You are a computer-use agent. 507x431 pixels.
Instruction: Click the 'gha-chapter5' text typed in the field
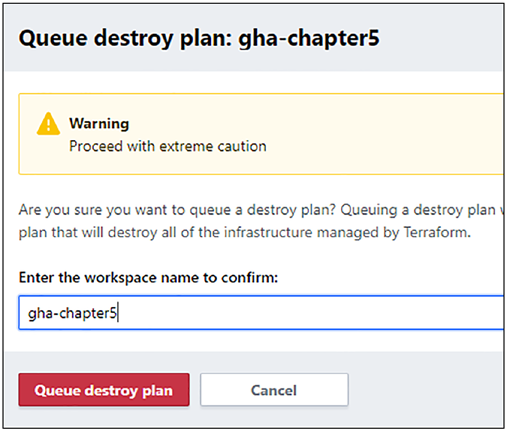72,313
